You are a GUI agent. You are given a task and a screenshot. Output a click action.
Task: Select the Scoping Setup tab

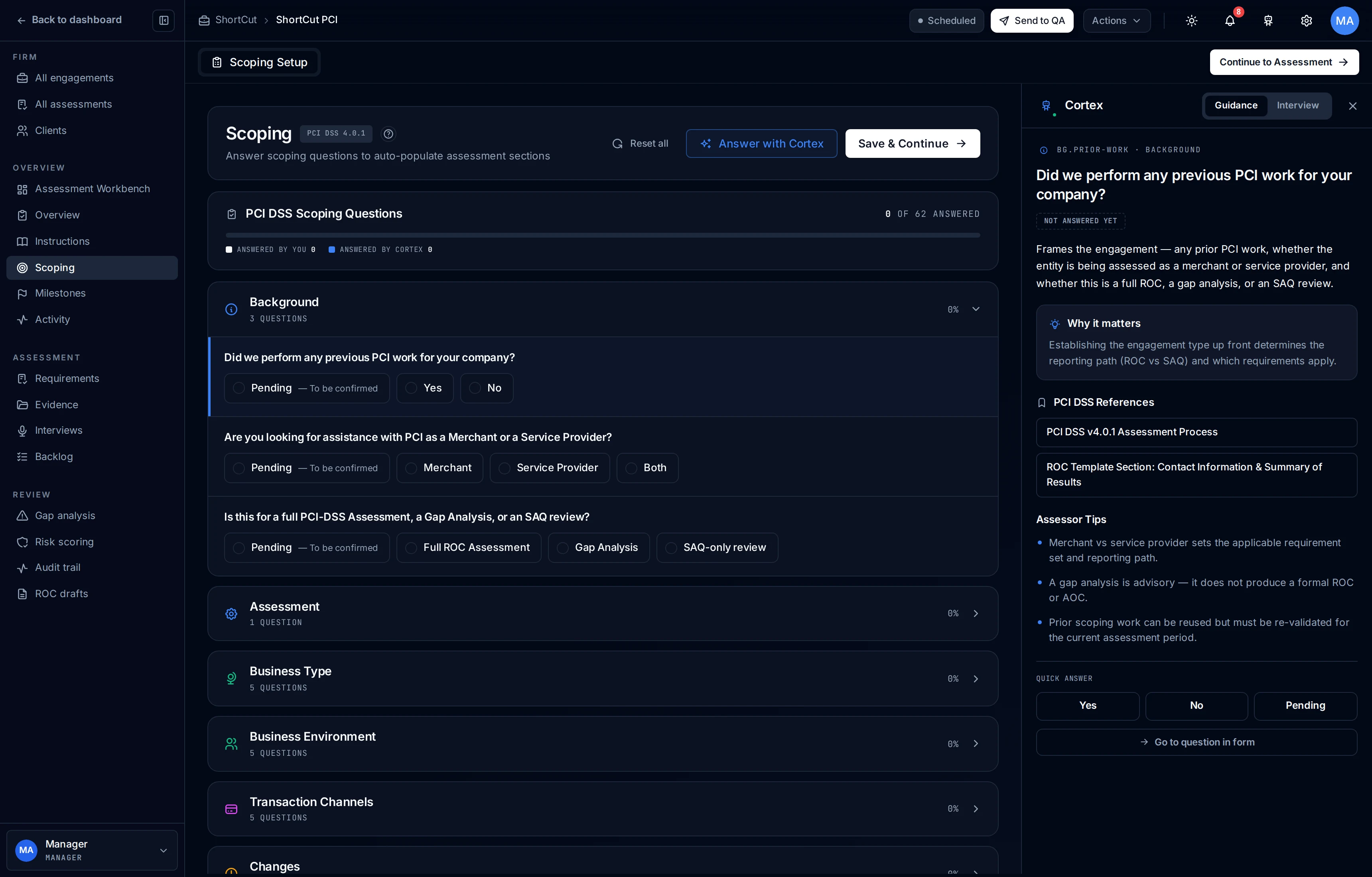[x=259, y=62]
